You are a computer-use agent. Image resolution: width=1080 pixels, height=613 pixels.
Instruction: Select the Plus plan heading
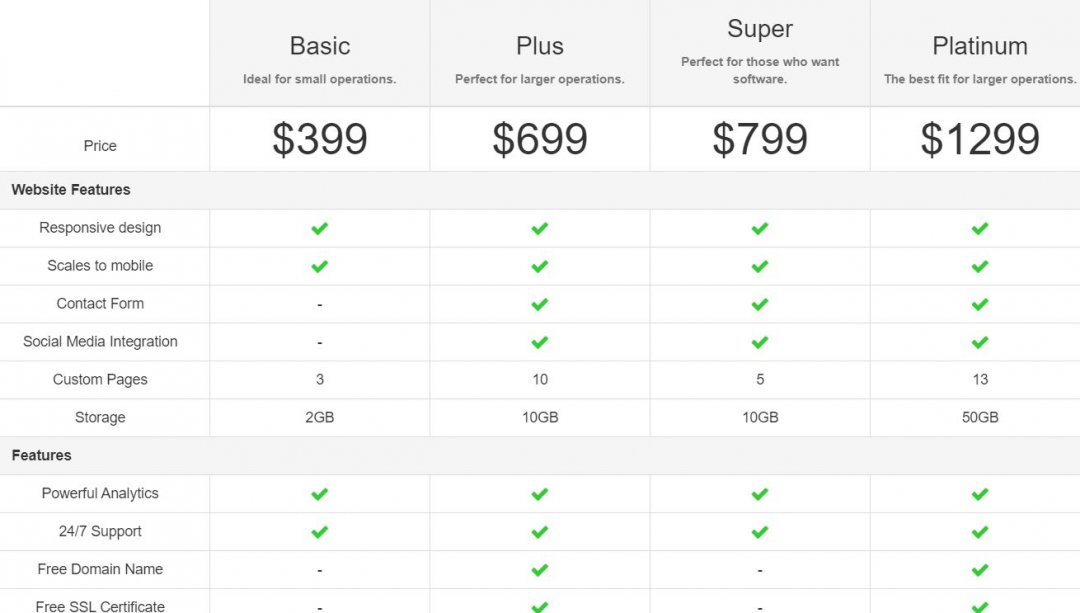(540, 46)
